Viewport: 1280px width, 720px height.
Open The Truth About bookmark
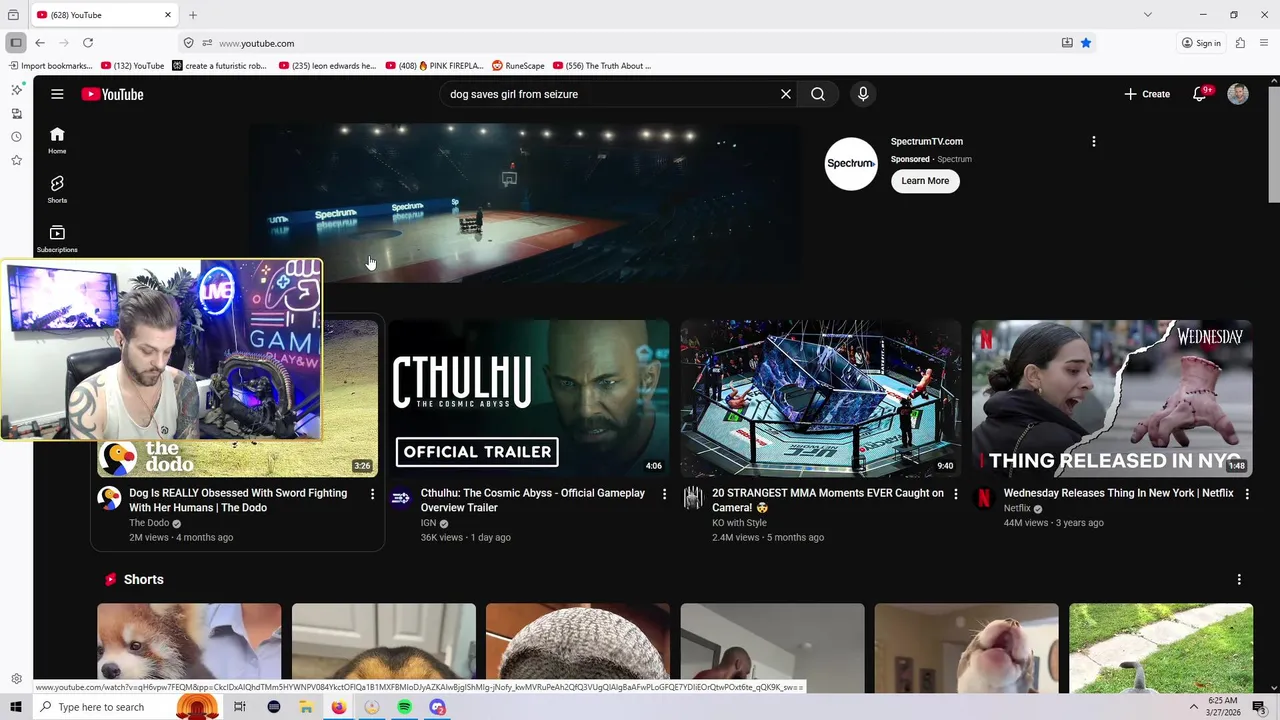[602, 66]
